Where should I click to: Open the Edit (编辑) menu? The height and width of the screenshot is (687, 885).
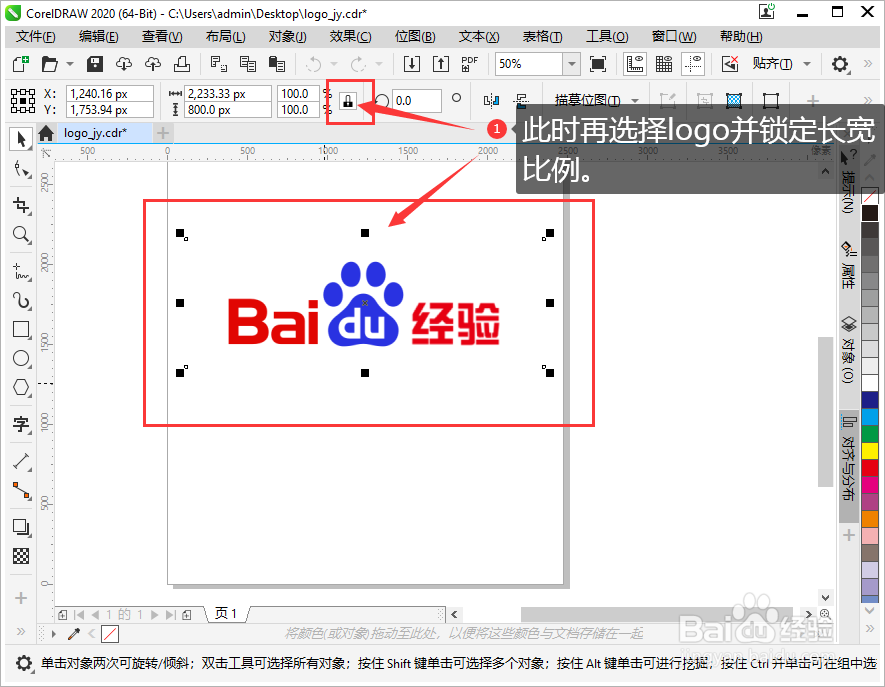pyautogui.click(x=99, y=37)
